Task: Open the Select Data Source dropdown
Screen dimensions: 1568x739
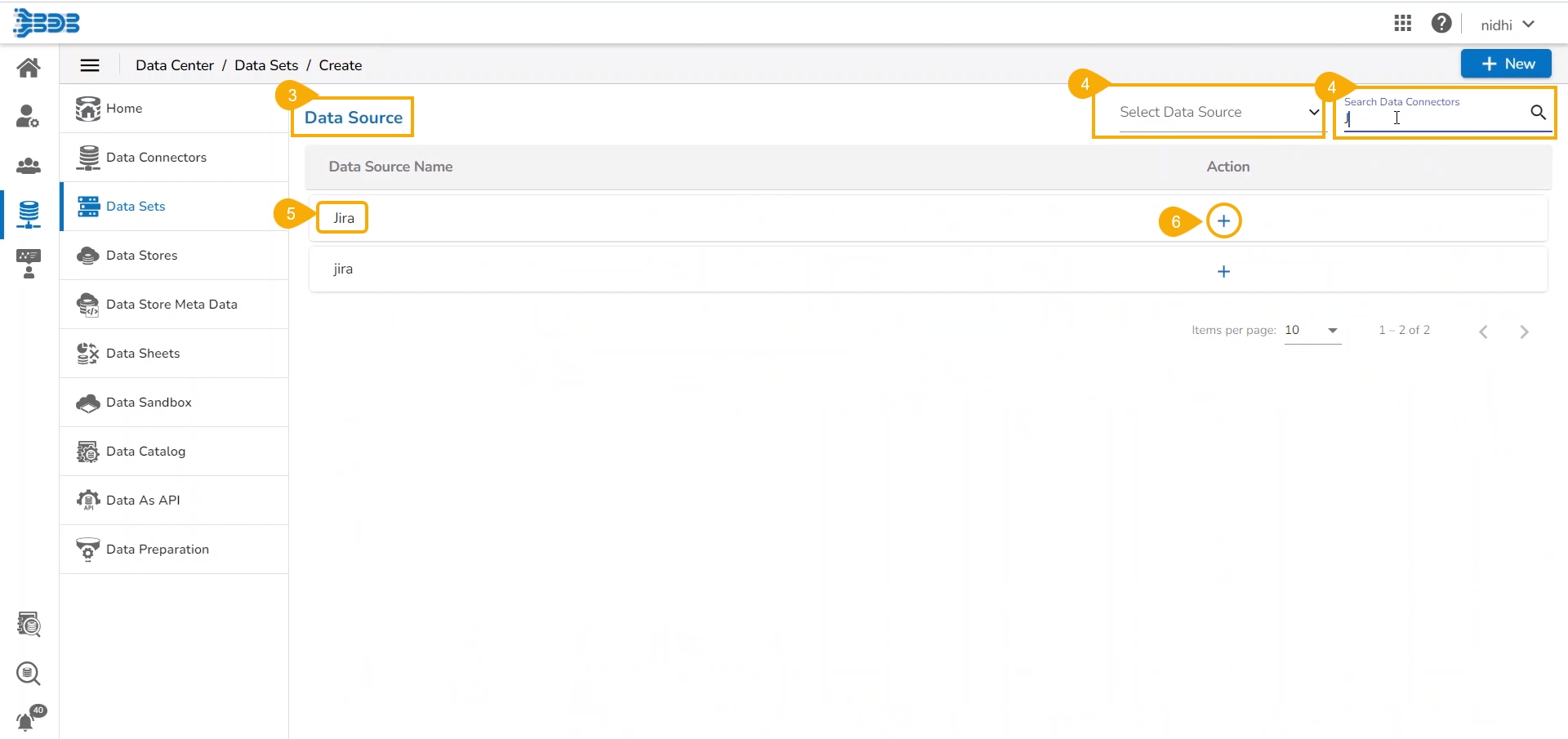Action: tap(1220, 113)
